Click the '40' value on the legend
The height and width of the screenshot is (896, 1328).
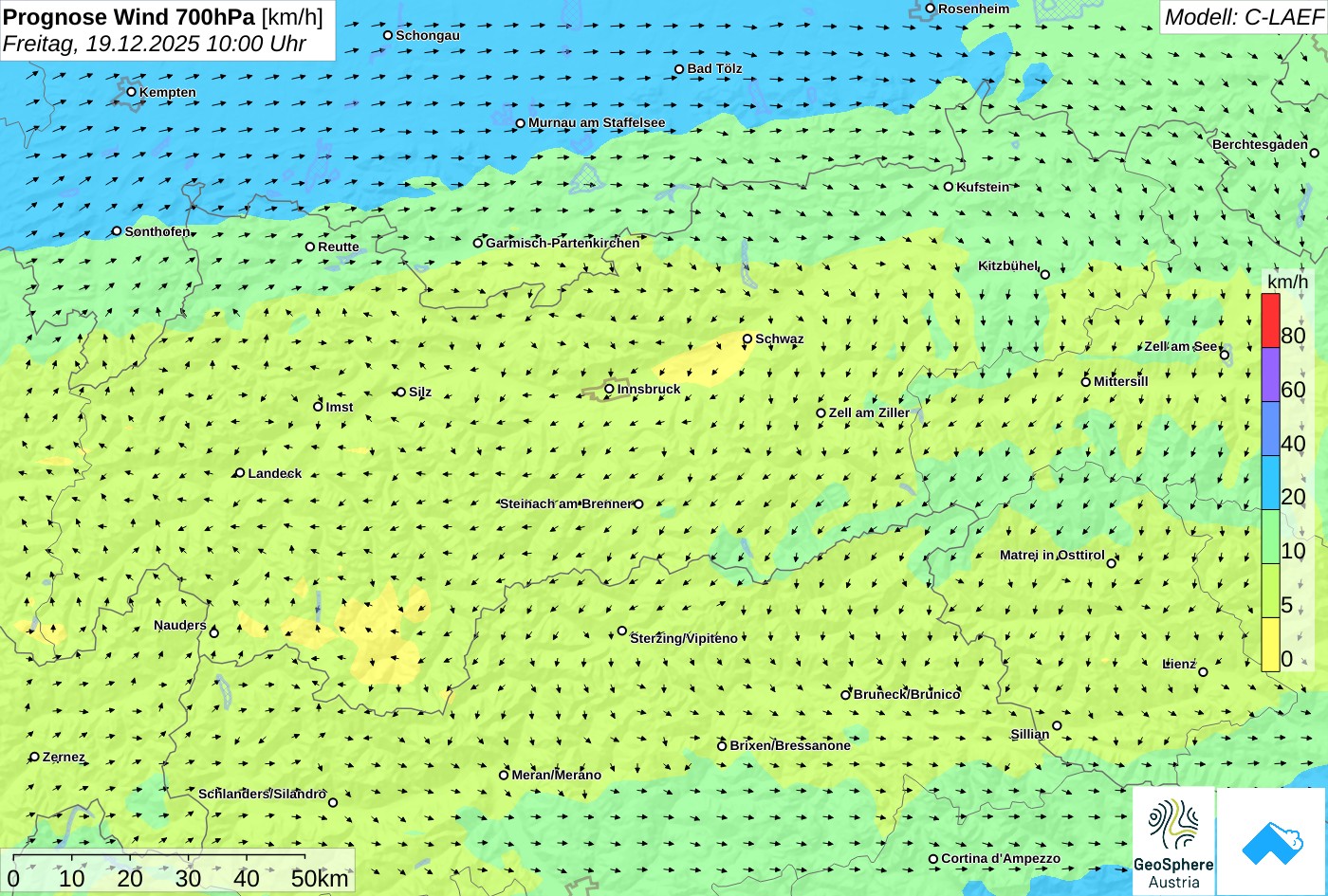coord(1293,443)
